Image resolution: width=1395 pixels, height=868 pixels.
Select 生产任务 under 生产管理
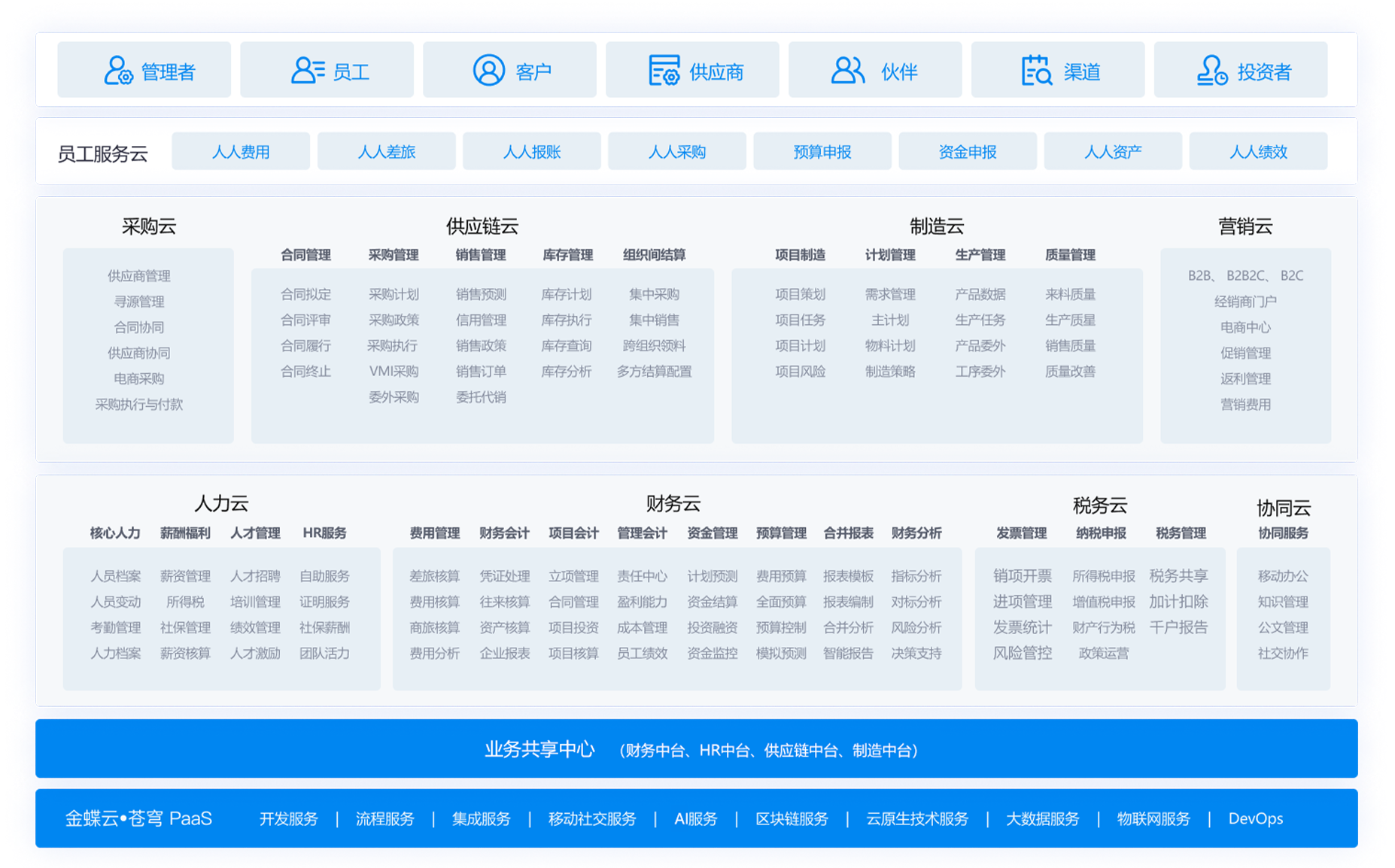click(980, 320)
